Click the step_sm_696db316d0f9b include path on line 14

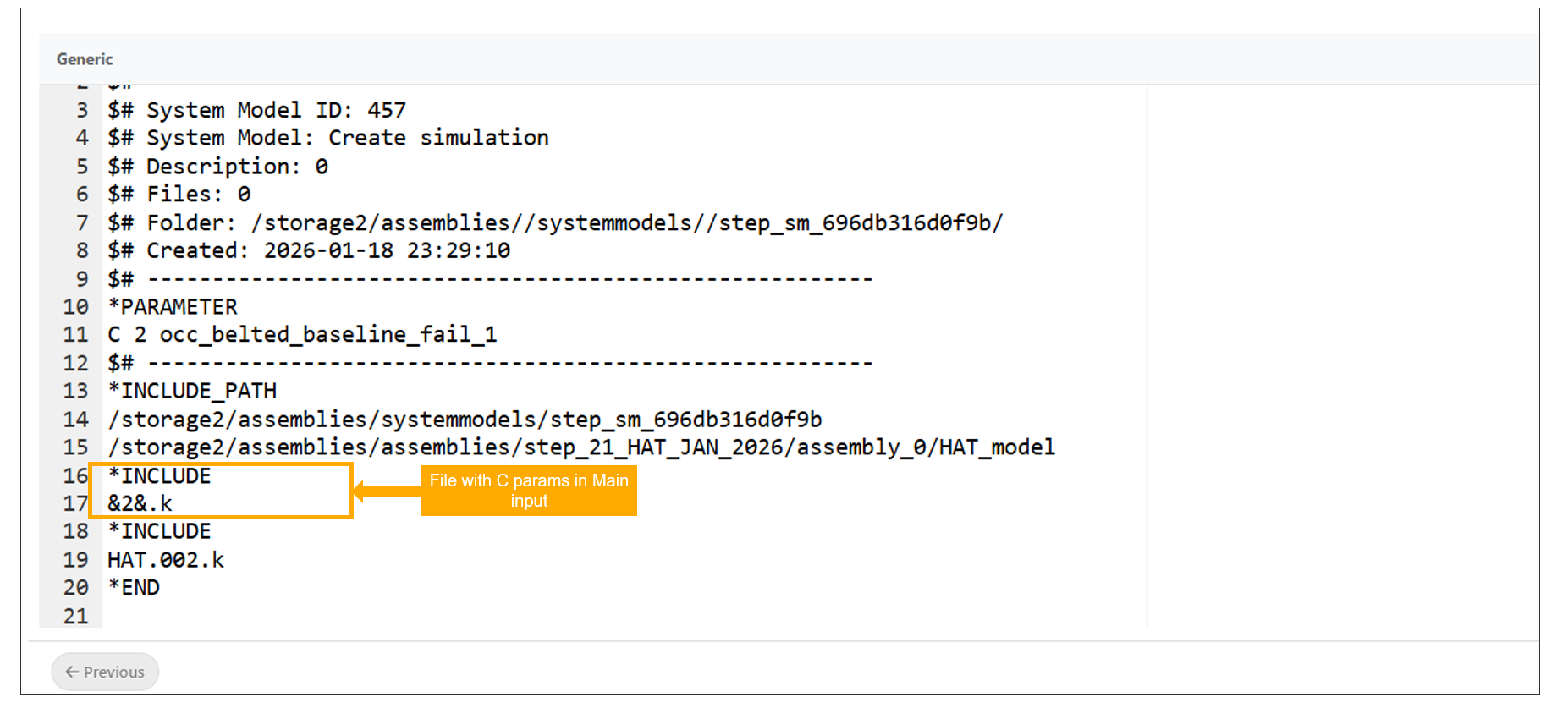465,420
